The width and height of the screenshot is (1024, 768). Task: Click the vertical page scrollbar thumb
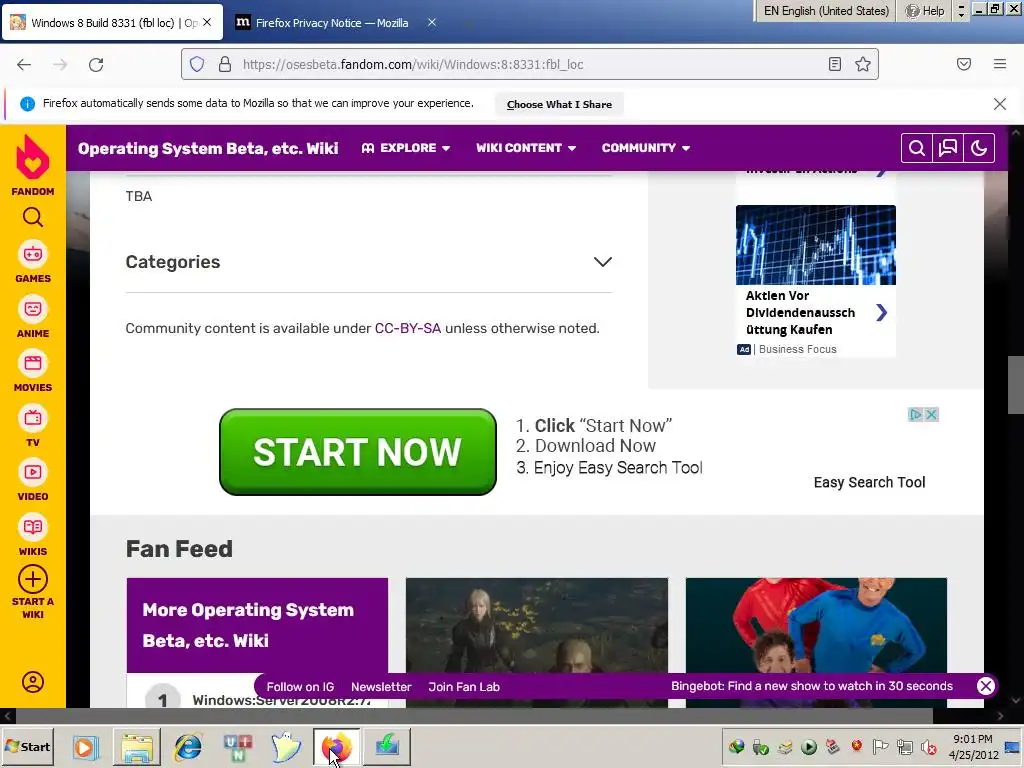tap(1016, 385)
